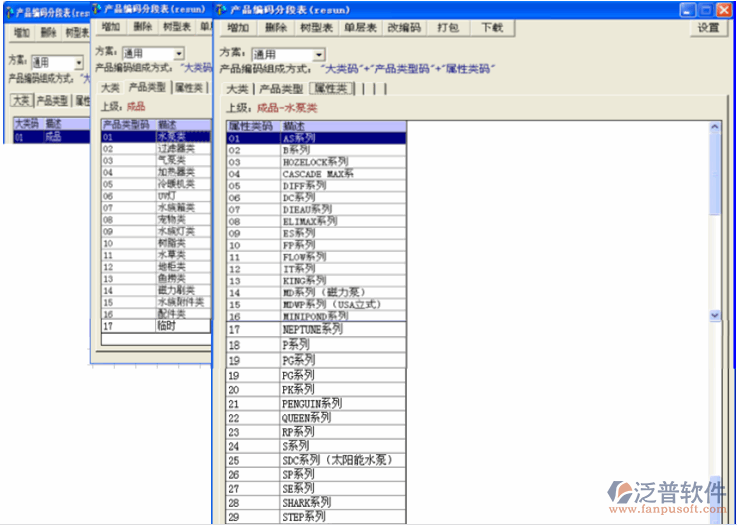The image size is (737, 525).
Task: Click the 增加 button in the rightmost window
Action: coord(238,28)
